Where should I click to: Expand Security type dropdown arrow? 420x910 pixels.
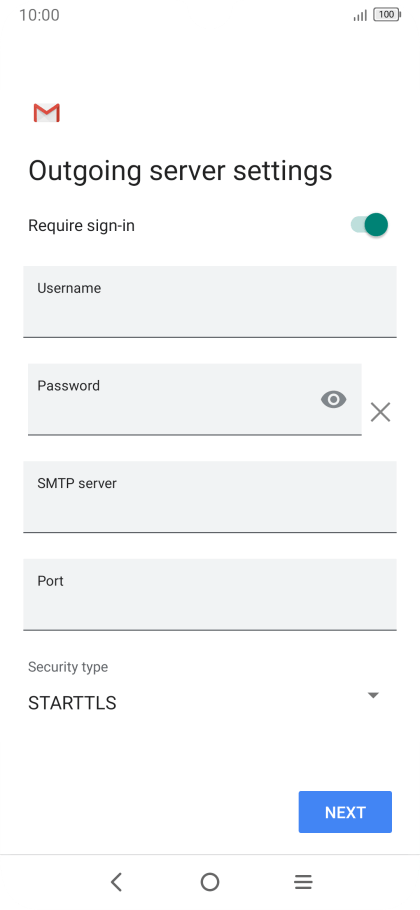pos(374,695)
